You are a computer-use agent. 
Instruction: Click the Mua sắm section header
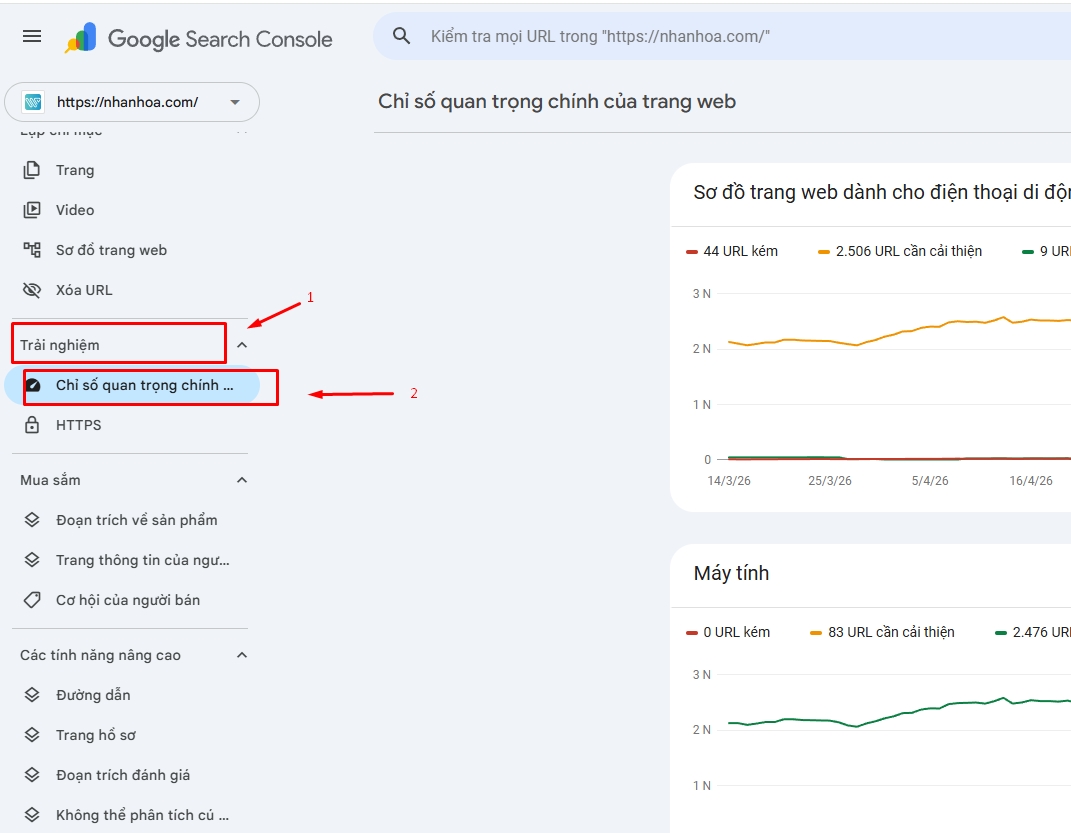50,480
